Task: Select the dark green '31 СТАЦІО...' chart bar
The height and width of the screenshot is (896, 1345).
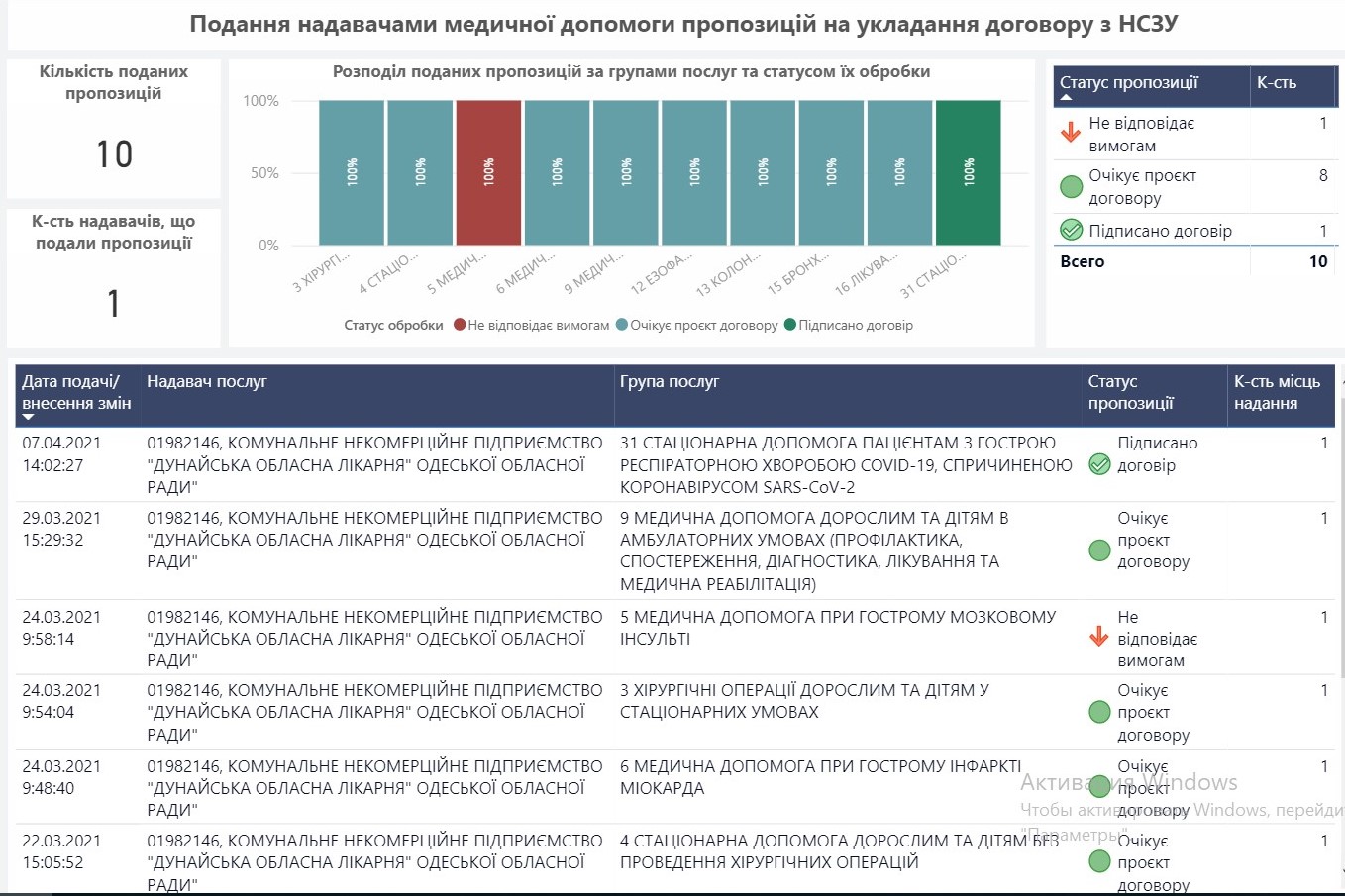Action: click(x=968, y=172)
